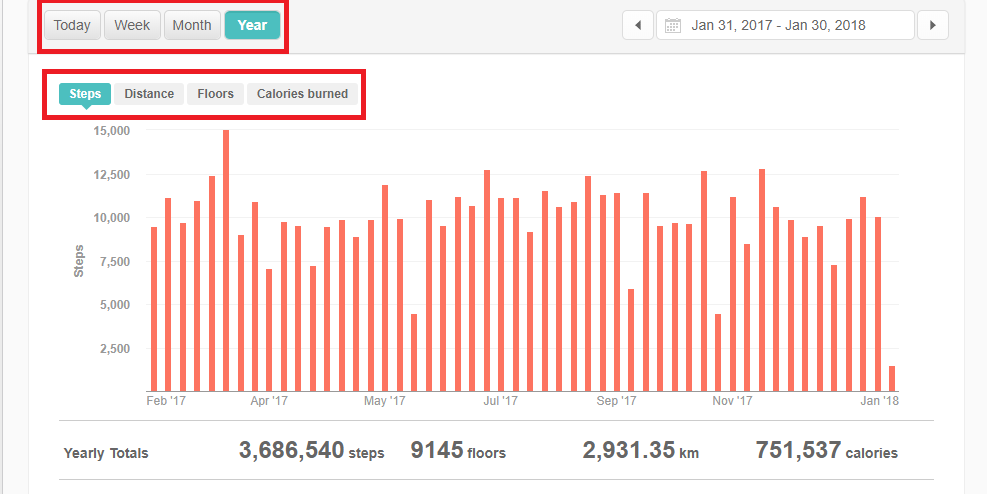View the Calories burned tab
The width and height of the screenshot is (987, 494).
pyautogui.click(x=302, y=94)
